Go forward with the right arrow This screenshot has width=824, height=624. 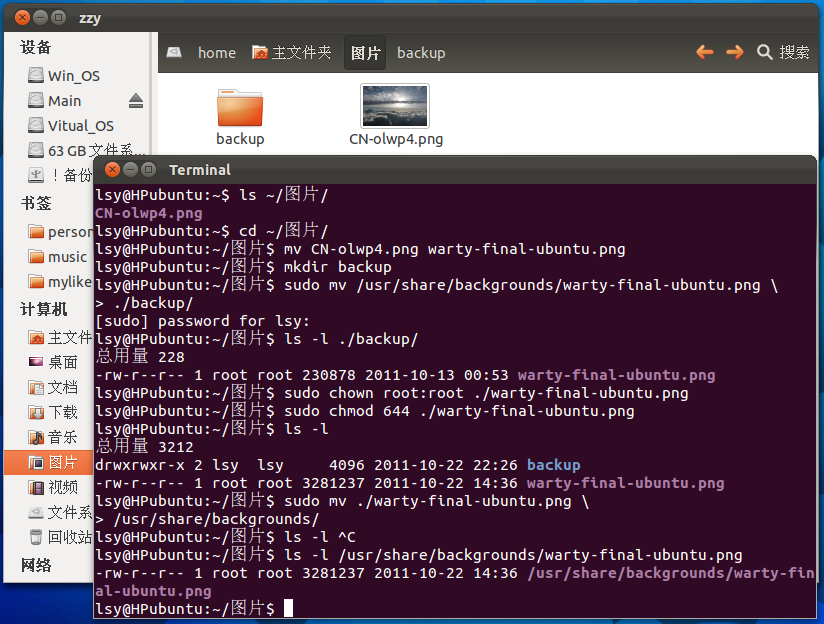click(x=735, y=52)
